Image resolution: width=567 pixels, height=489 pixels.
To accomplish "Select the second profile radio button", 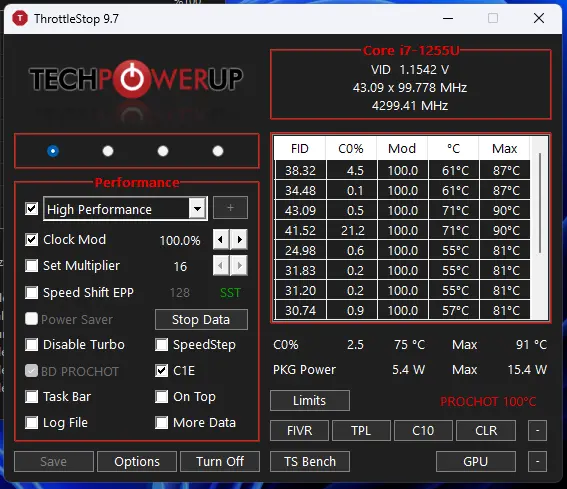I will [108, 151].
